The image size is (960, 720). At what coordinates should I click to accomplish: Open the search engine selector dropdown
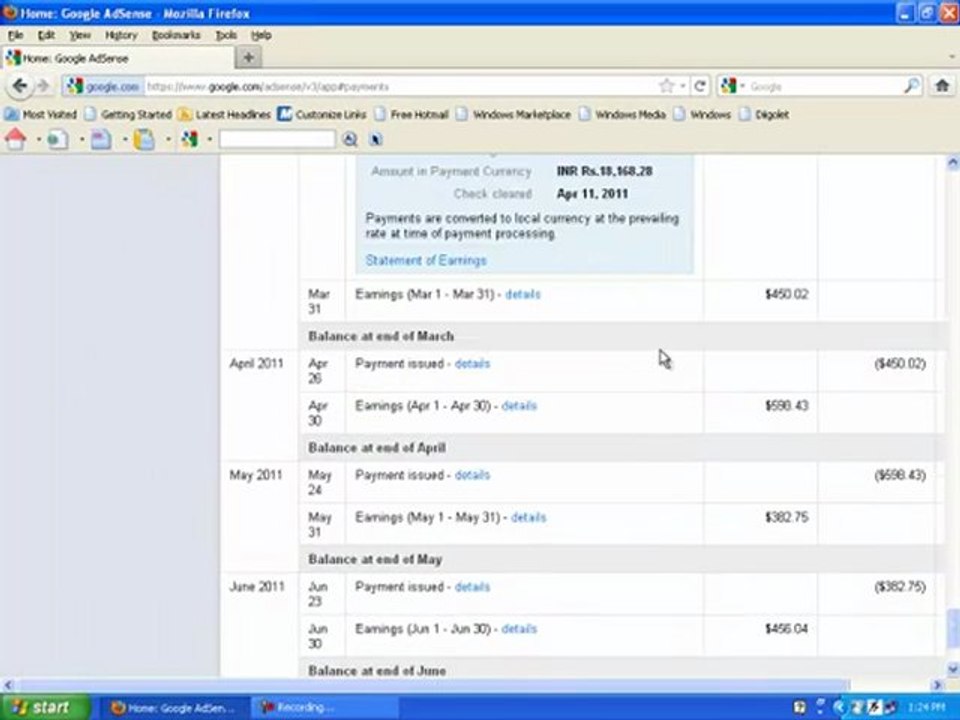pyautogui.click(x=732, y=86)
